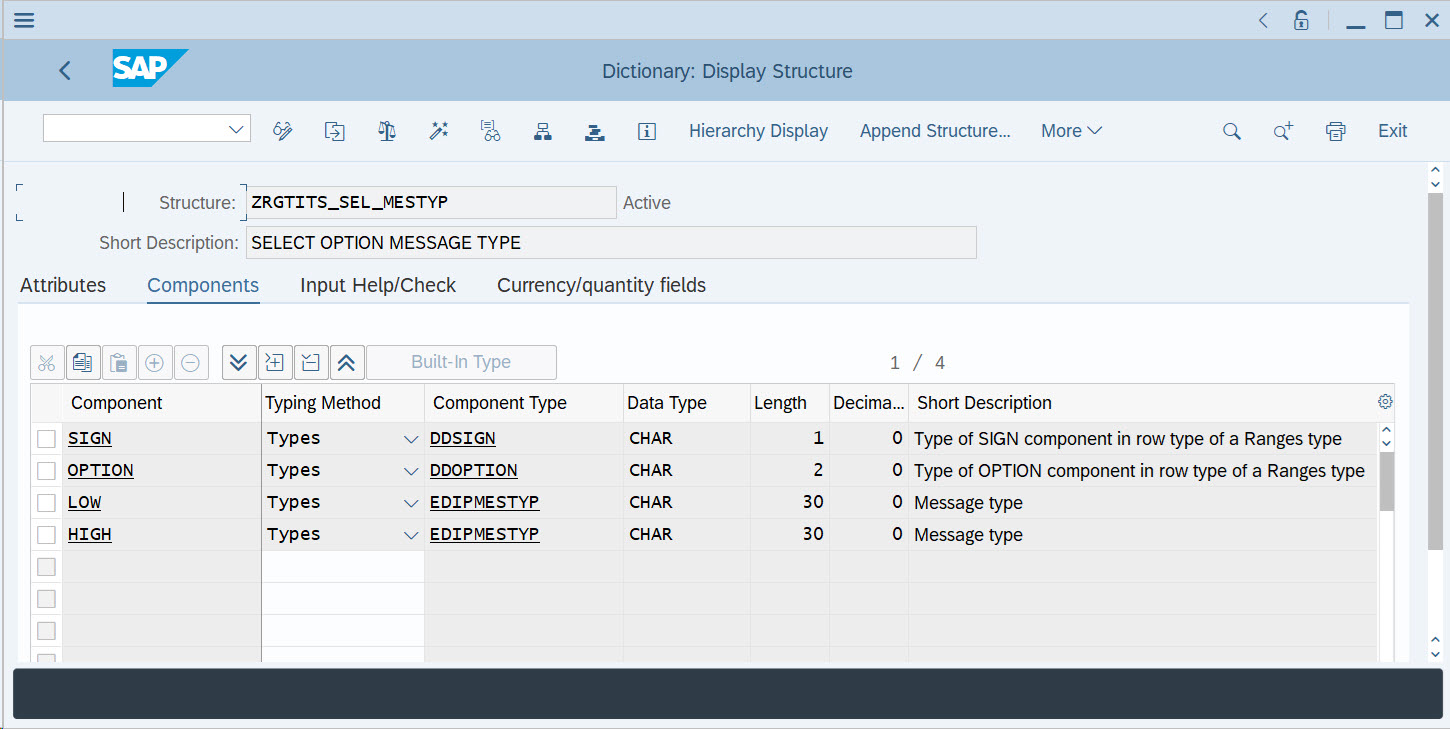Expand the More menu in toolbar
The width and height of the screenshot is (1450, 729).
1071,131
